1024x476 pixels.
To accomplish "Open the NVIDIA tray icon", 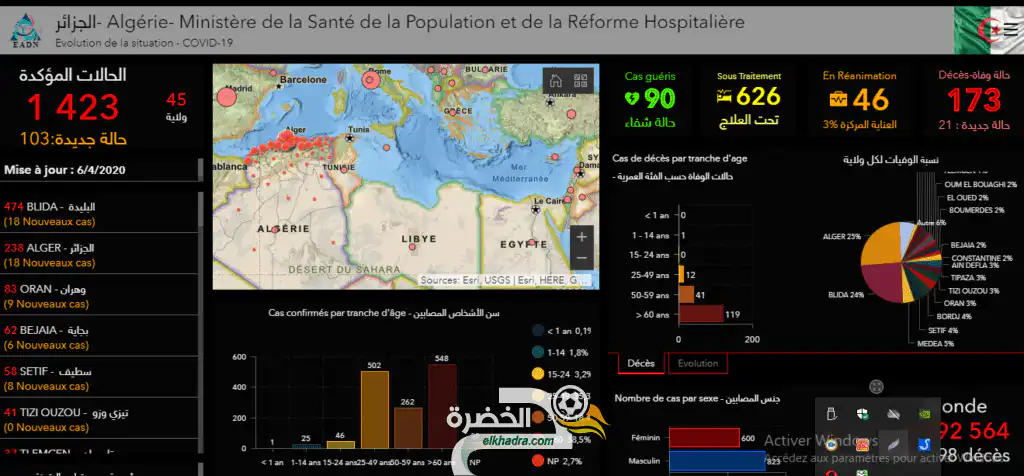I will pyautogui.click(x=924, y=414).
